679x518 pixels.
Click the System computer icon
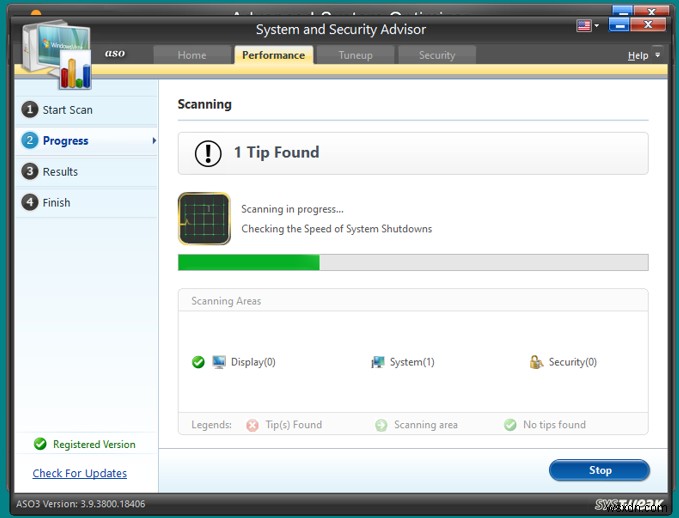pos(378,362)
